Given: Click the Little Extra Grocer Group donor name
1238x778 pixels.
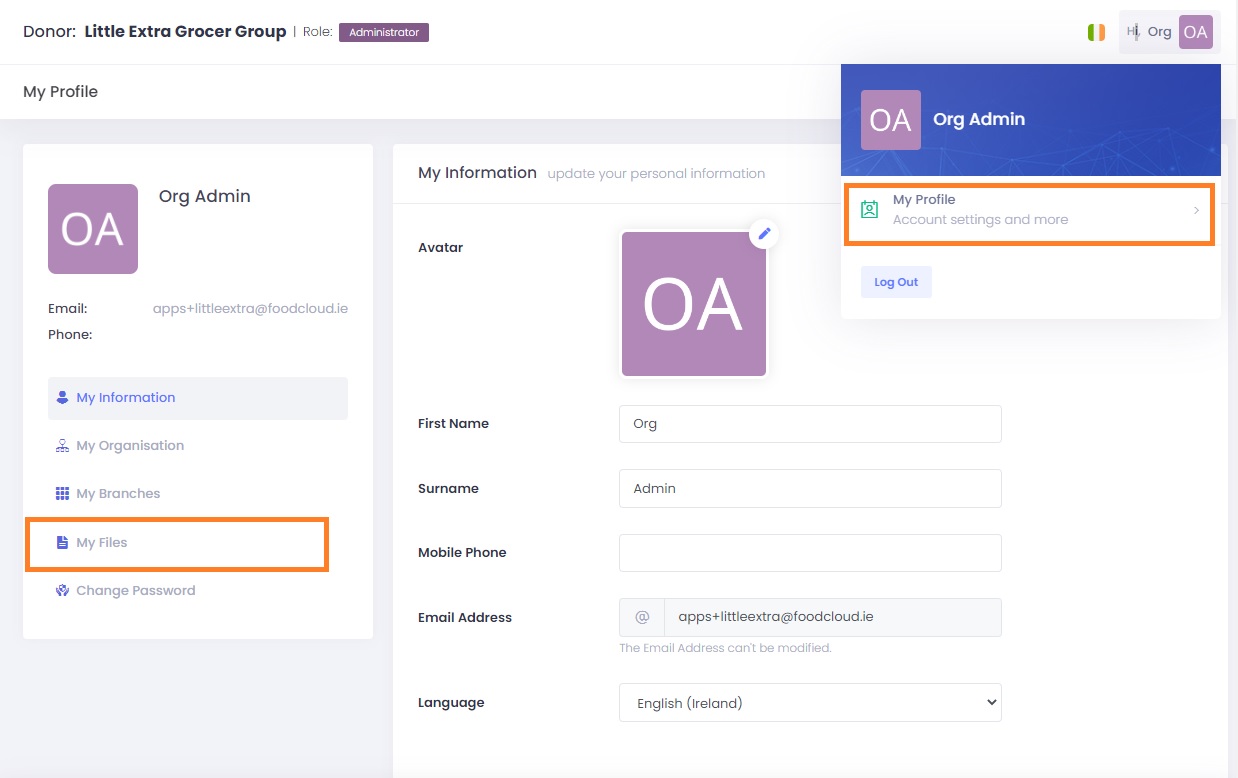Looking at the screenshot, I should (x=185, y=32).
